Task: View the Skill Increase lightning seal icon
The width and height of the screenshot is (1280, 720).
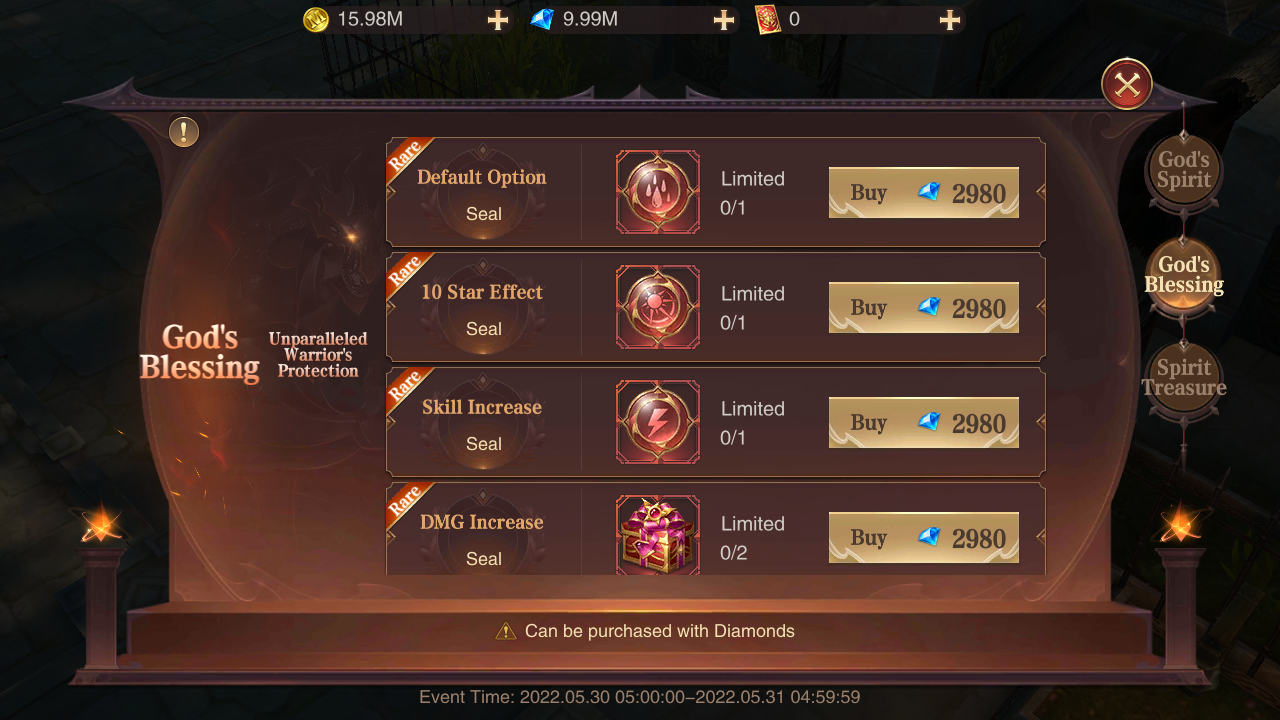Action: coord(658,422)
